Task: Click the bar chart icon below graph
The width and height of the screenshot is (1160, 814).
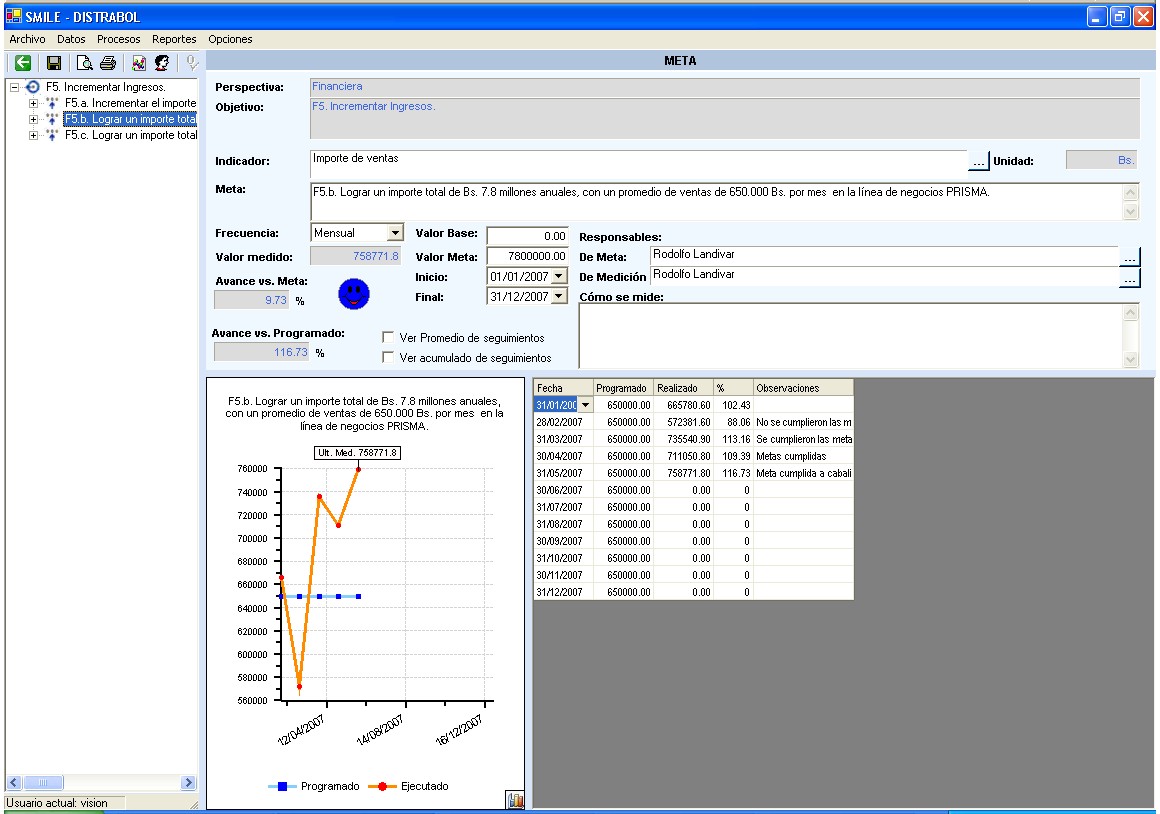Action: click(x=515, y=800)
